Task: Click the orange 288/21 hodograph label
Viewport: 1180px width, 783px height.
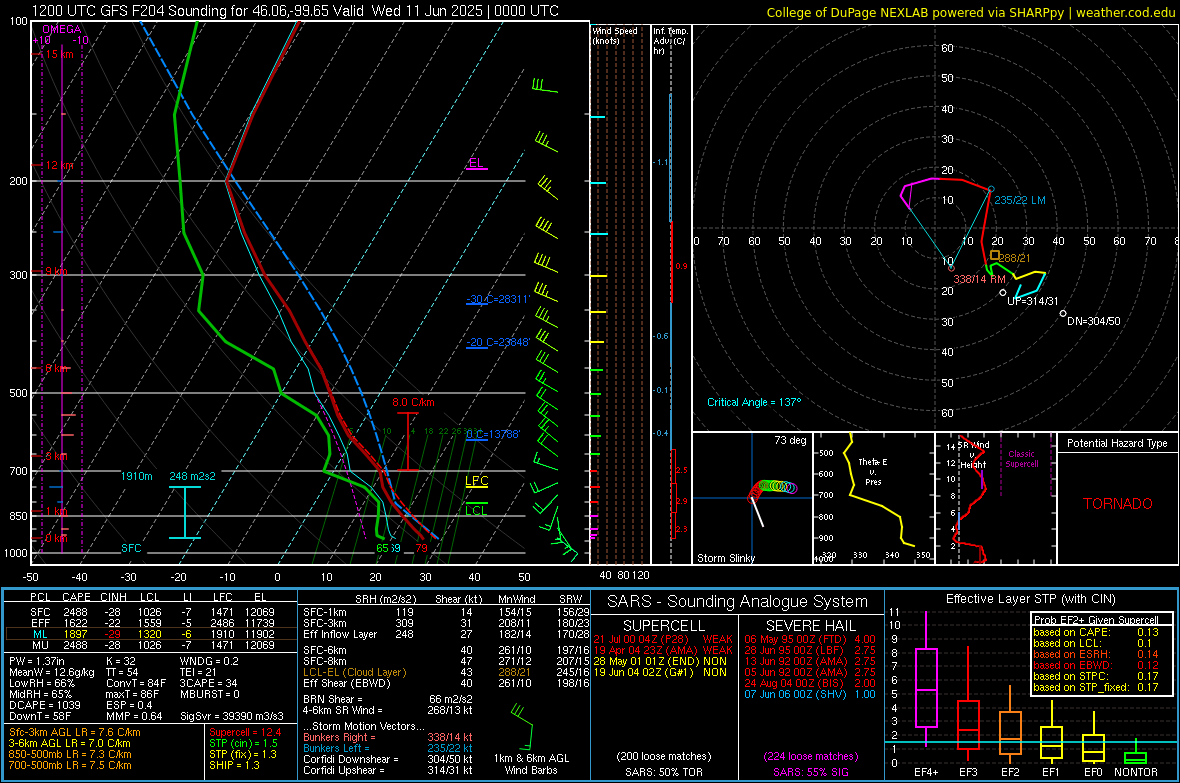Action: 1014,257
